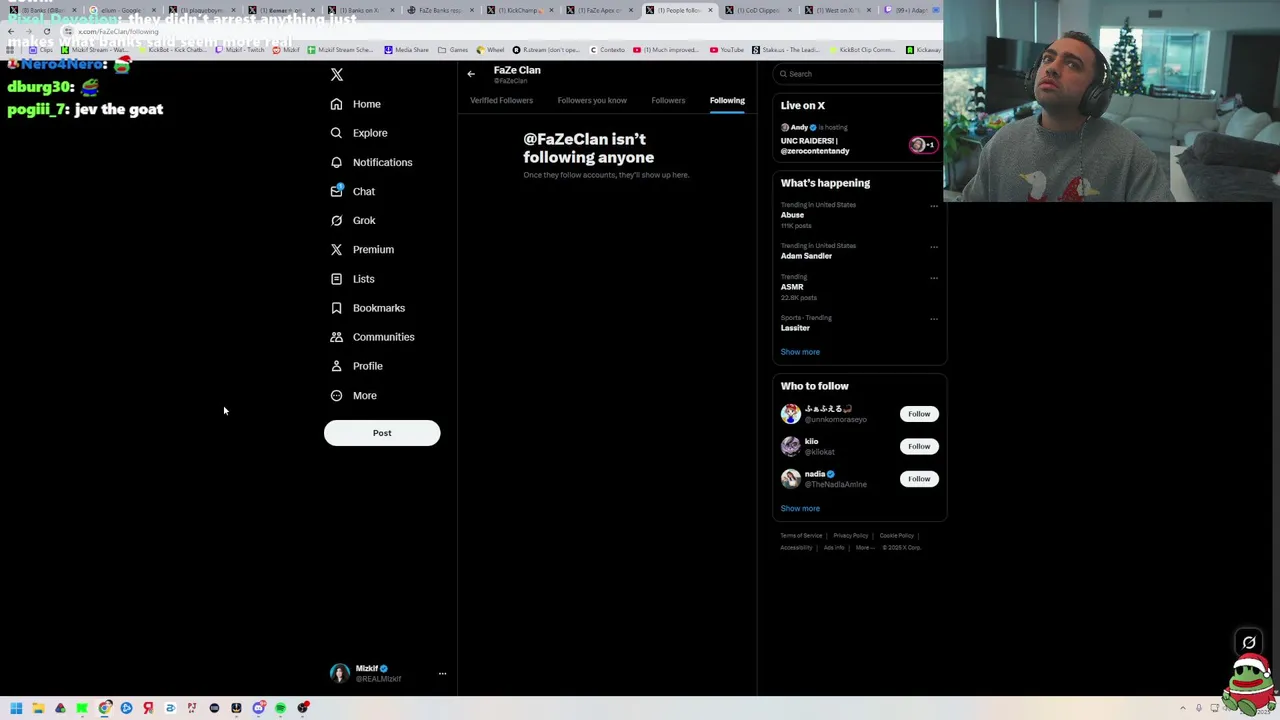
Task: Open File Explorer from taskbar
Action: pyautogui.click(x=38, y=708)
